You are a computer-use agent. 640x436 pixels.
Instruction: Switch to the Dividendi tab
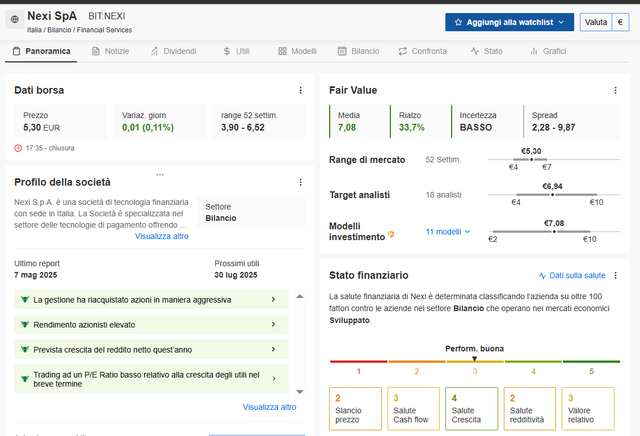coord(173,51)
